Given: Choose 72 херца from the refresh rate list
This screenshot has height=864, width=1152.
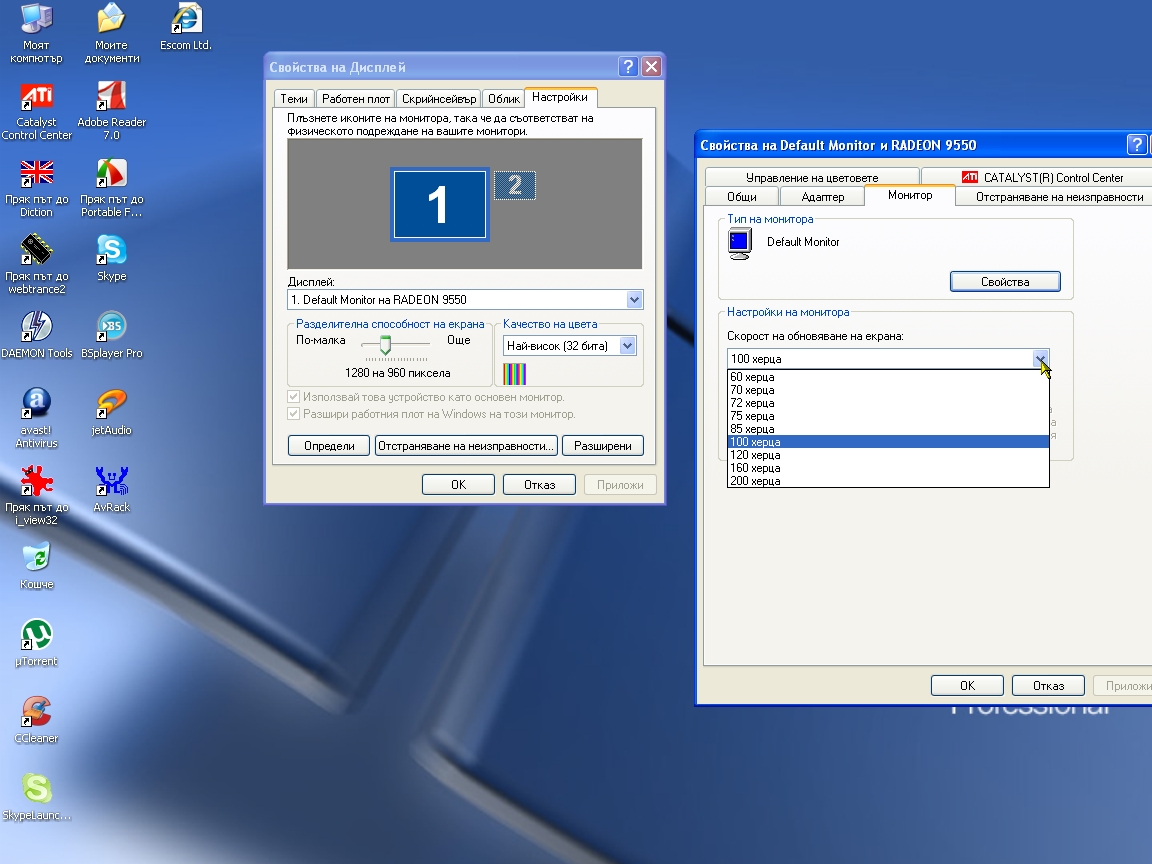Looking at the screenshot, I should tap(888, 403).
